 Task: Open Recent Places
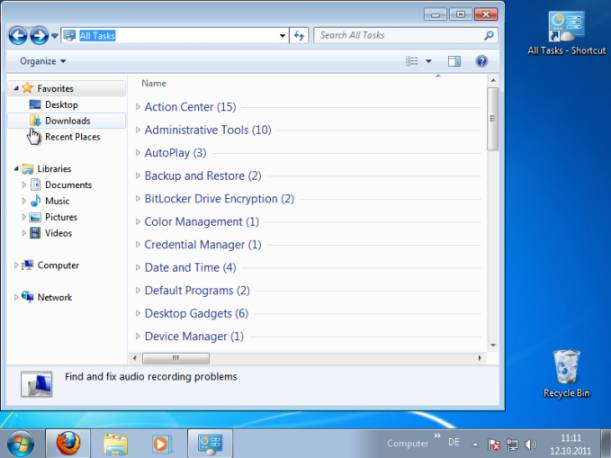72,137
